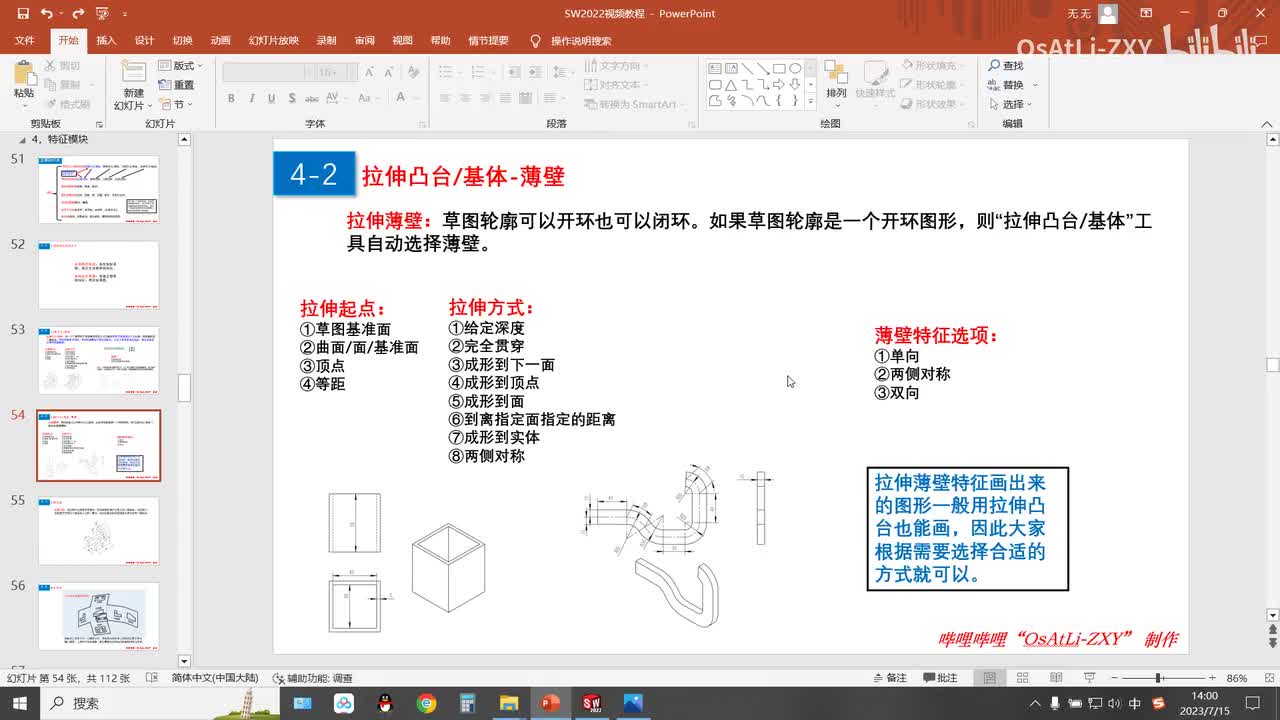Switch to Normal view in the status bar
1280x720 pixels.
(990, 678)
